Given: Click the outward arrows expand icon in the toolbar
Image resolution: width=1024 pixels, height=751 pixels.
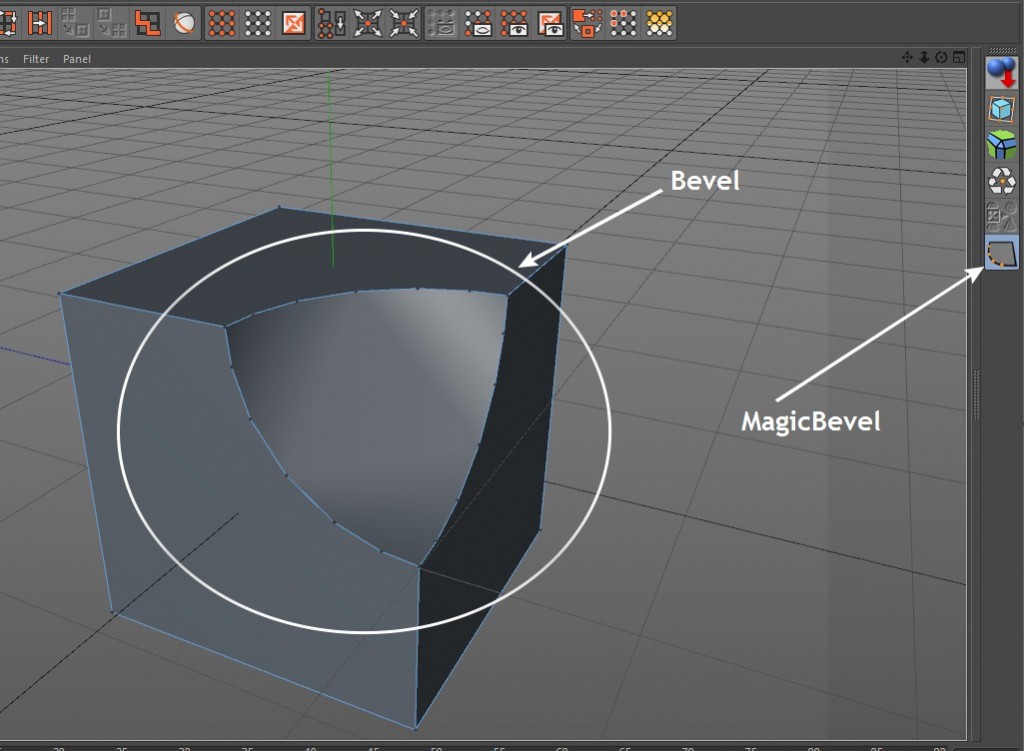Looking at the screenshot, I should click(366, 20).
